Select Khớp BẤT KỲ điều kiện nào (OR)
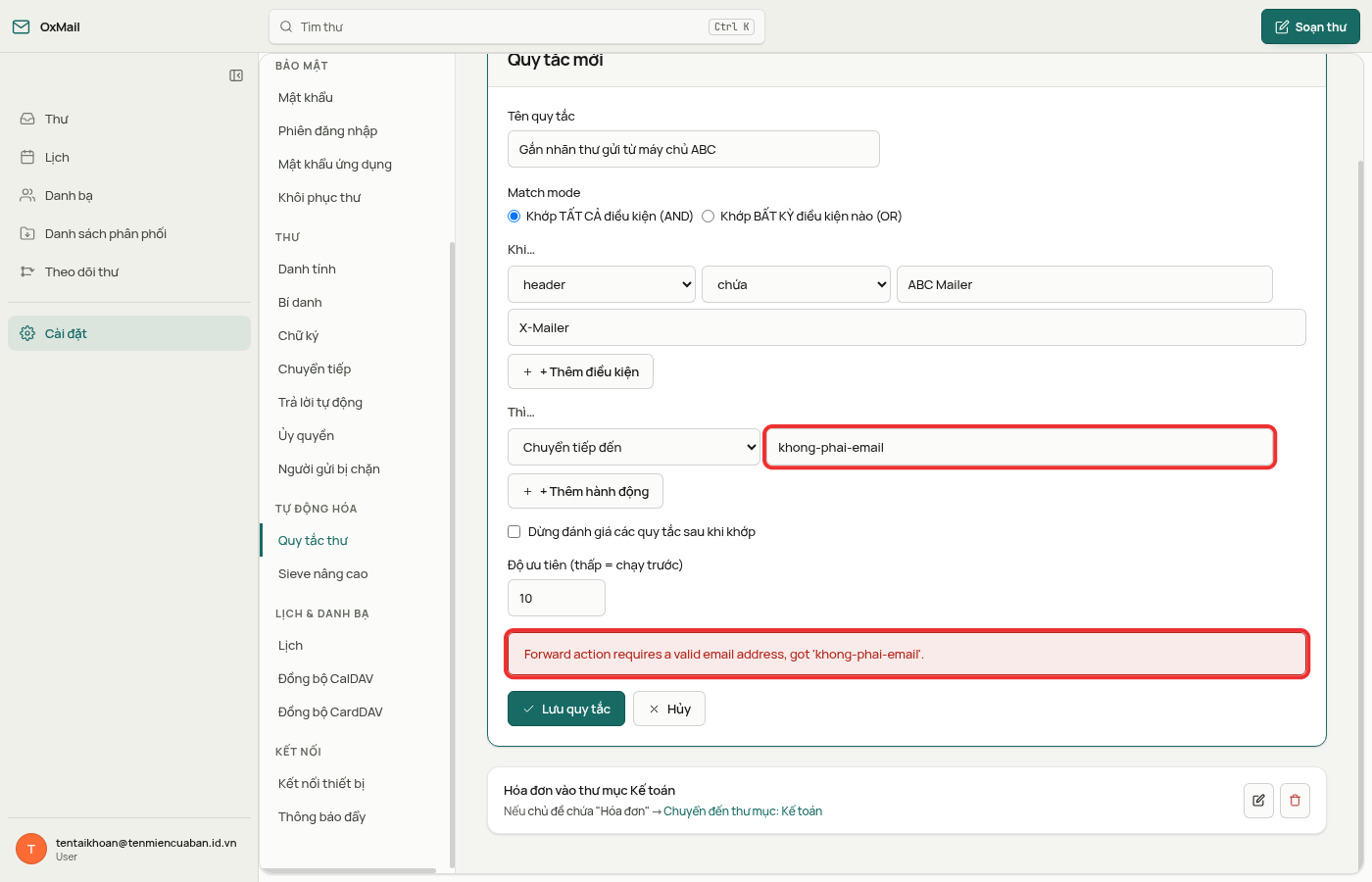The image size is (1372, 882). [708, 217]
